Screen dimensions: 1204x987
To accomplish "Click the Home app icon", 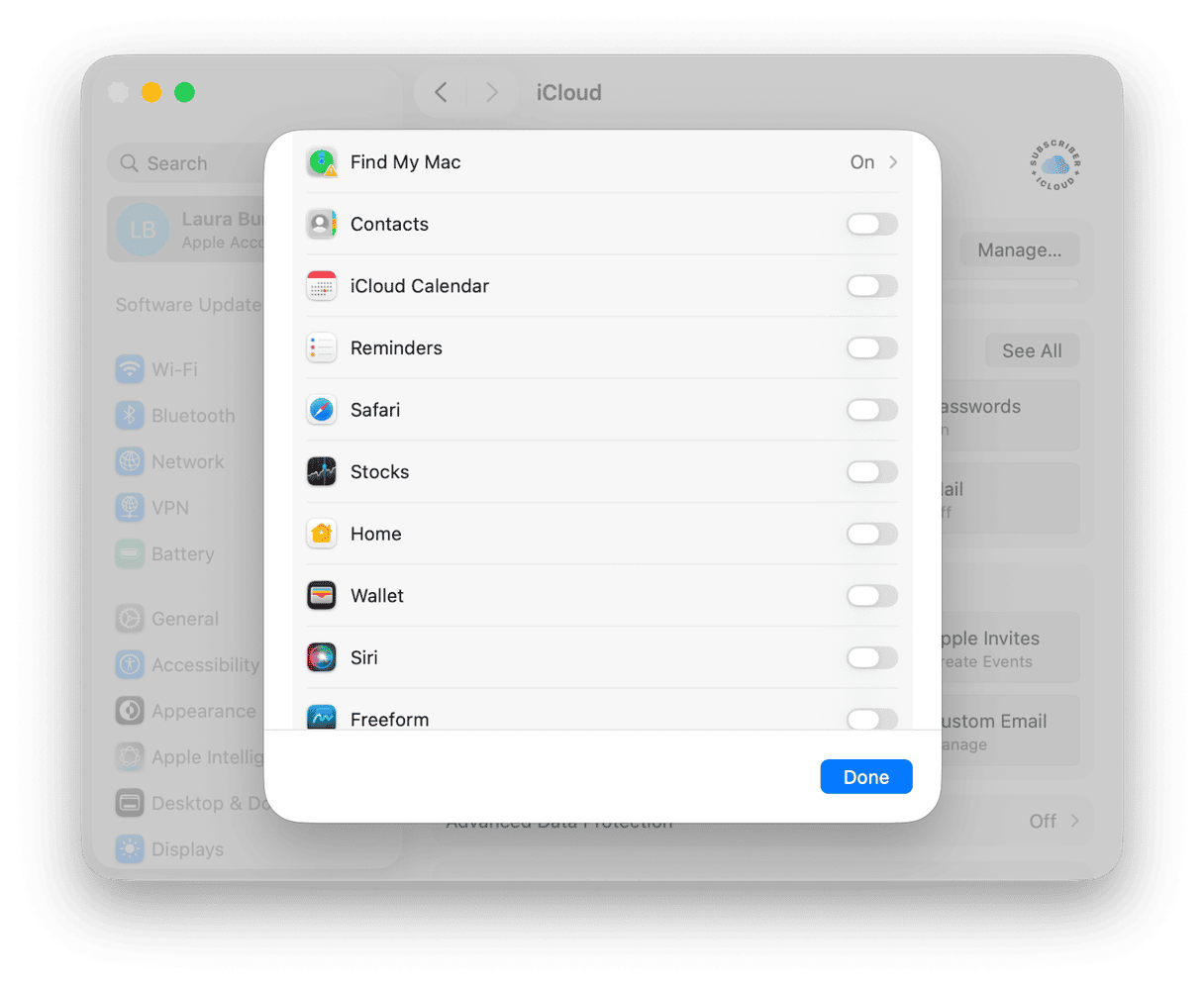I will [x=322, y=534].
